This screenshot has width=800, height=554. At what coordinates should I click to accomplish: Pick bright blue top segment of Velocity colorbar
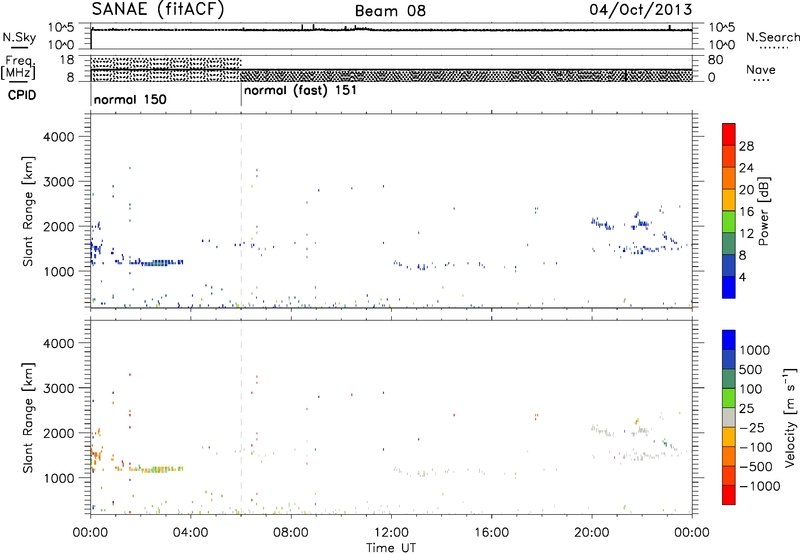pyautogui.click(x=729, y=340)
